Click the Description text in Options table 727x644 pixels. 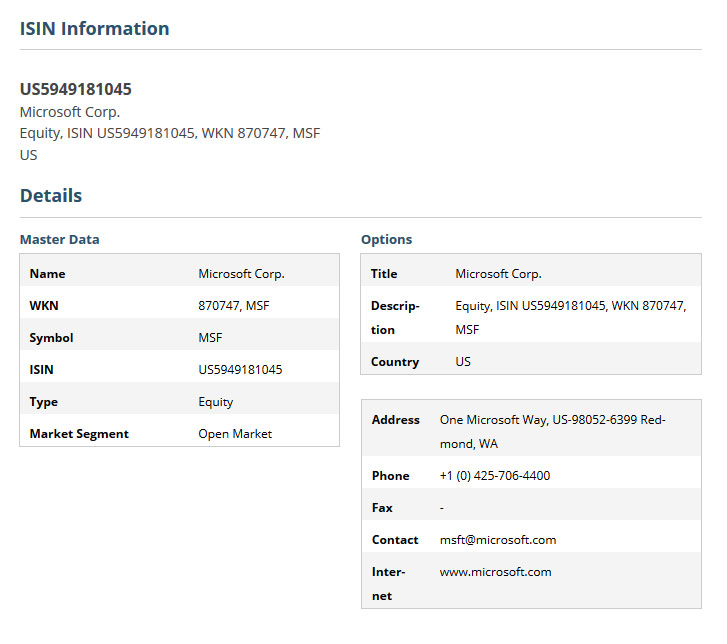click(570, 306)
